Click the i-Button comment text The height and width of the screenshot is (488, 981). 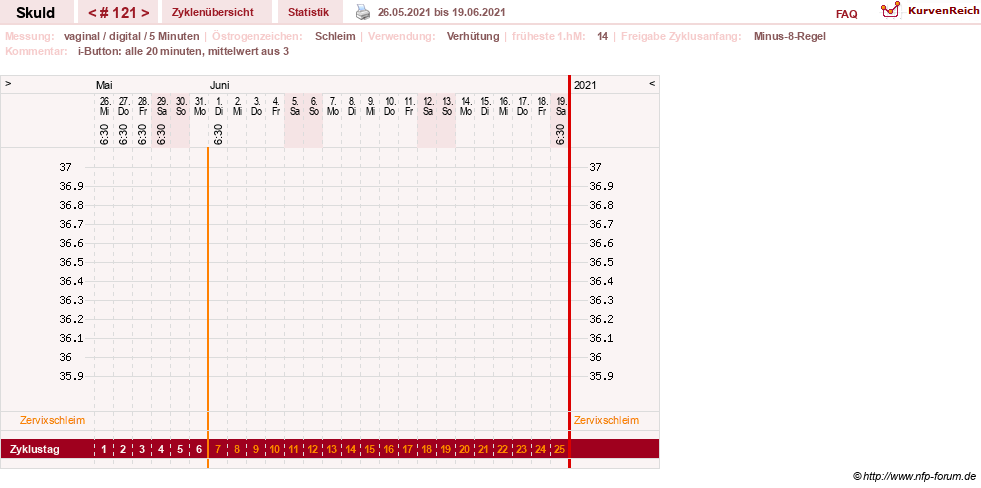(183, 51)
